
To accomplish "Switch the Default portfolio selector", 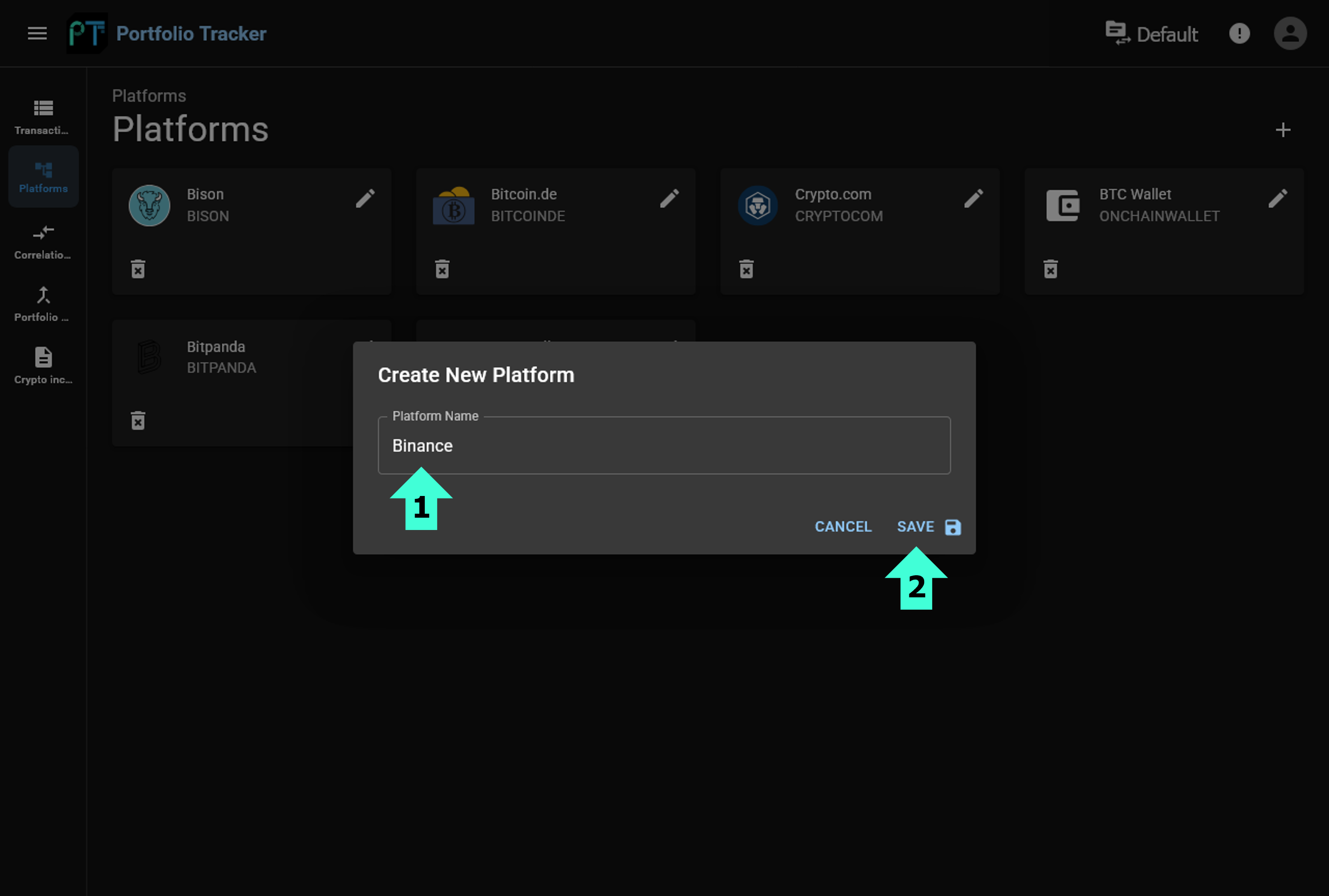I will coord(1151,34).
